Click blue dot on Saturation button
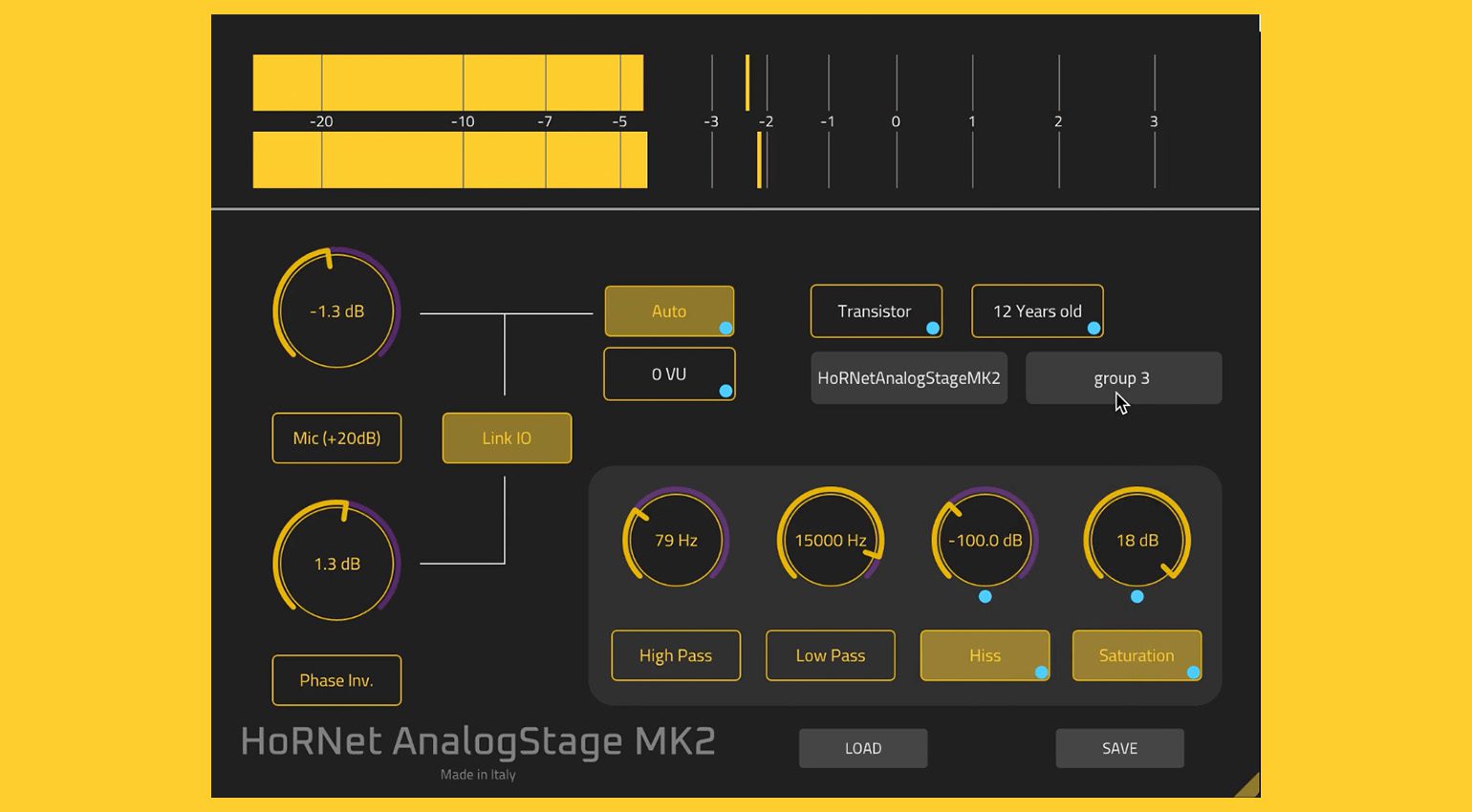The image size is (1472, 812). [x=1193, y=673]
